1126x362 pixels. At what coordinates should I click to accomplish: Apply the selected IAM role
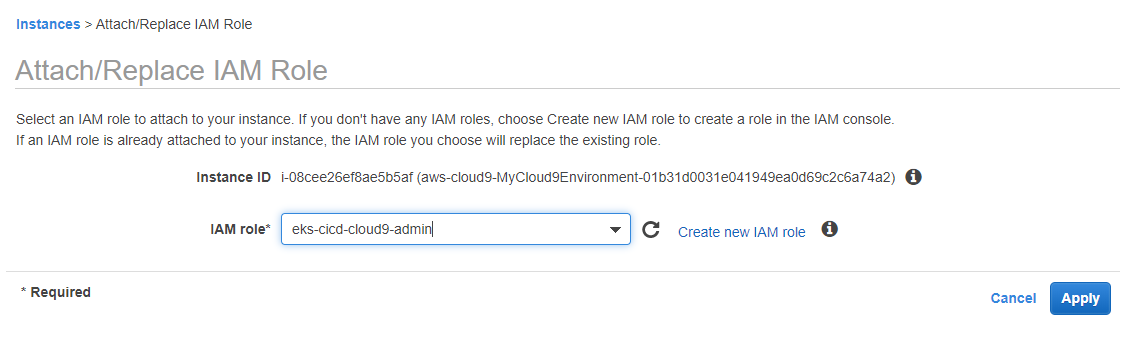coord(1080,298)
